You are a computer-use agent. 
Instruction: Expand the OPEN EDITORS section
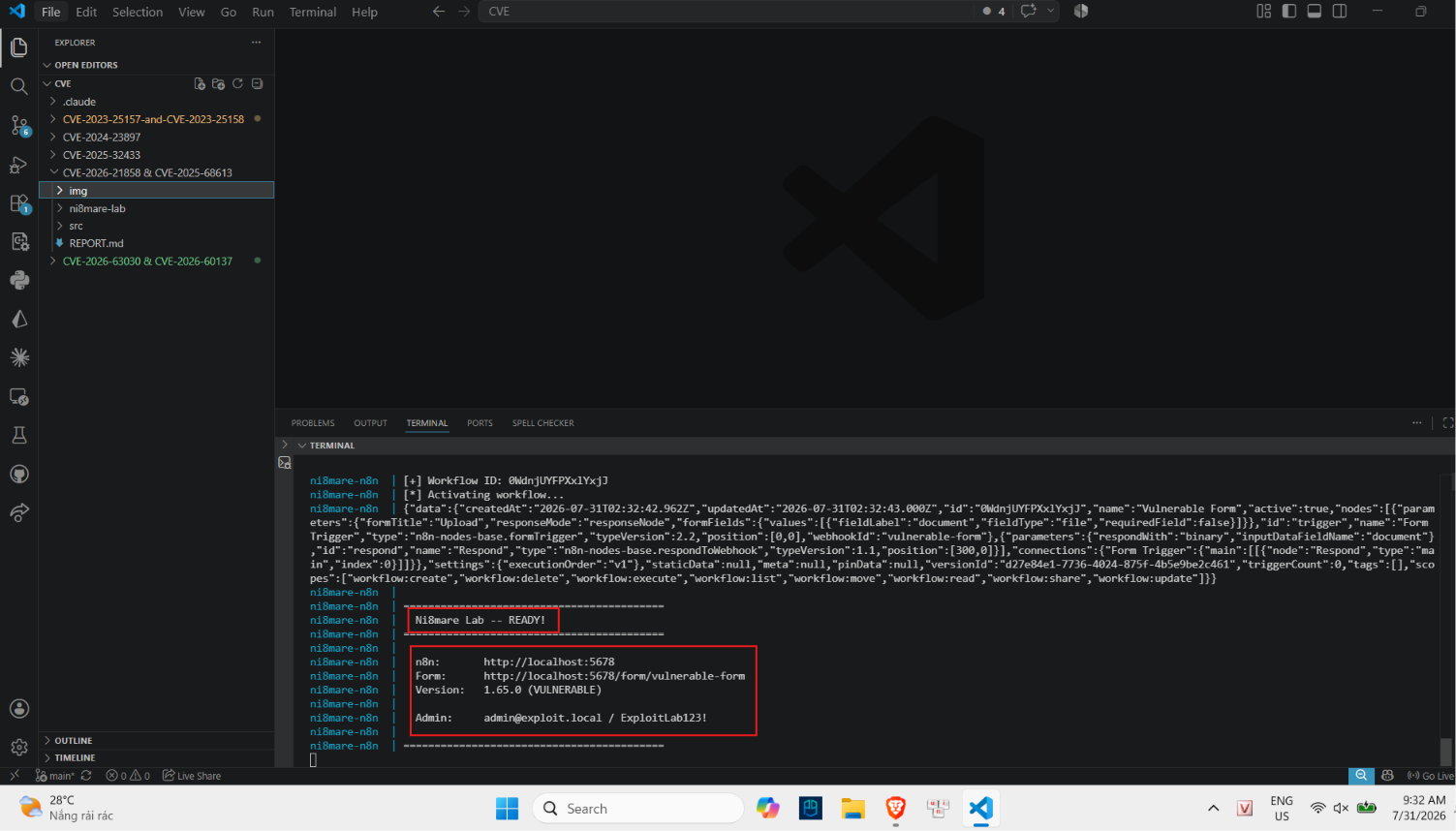coord(157,65)
